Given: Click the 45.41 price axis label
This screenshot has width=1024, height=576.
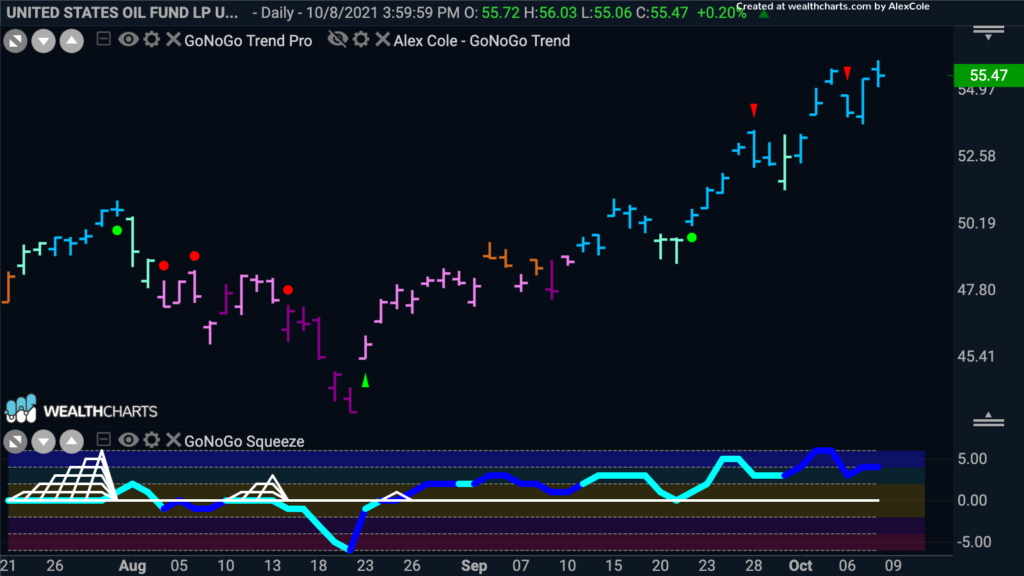Looking at the screenshot, I should [976, 357].
